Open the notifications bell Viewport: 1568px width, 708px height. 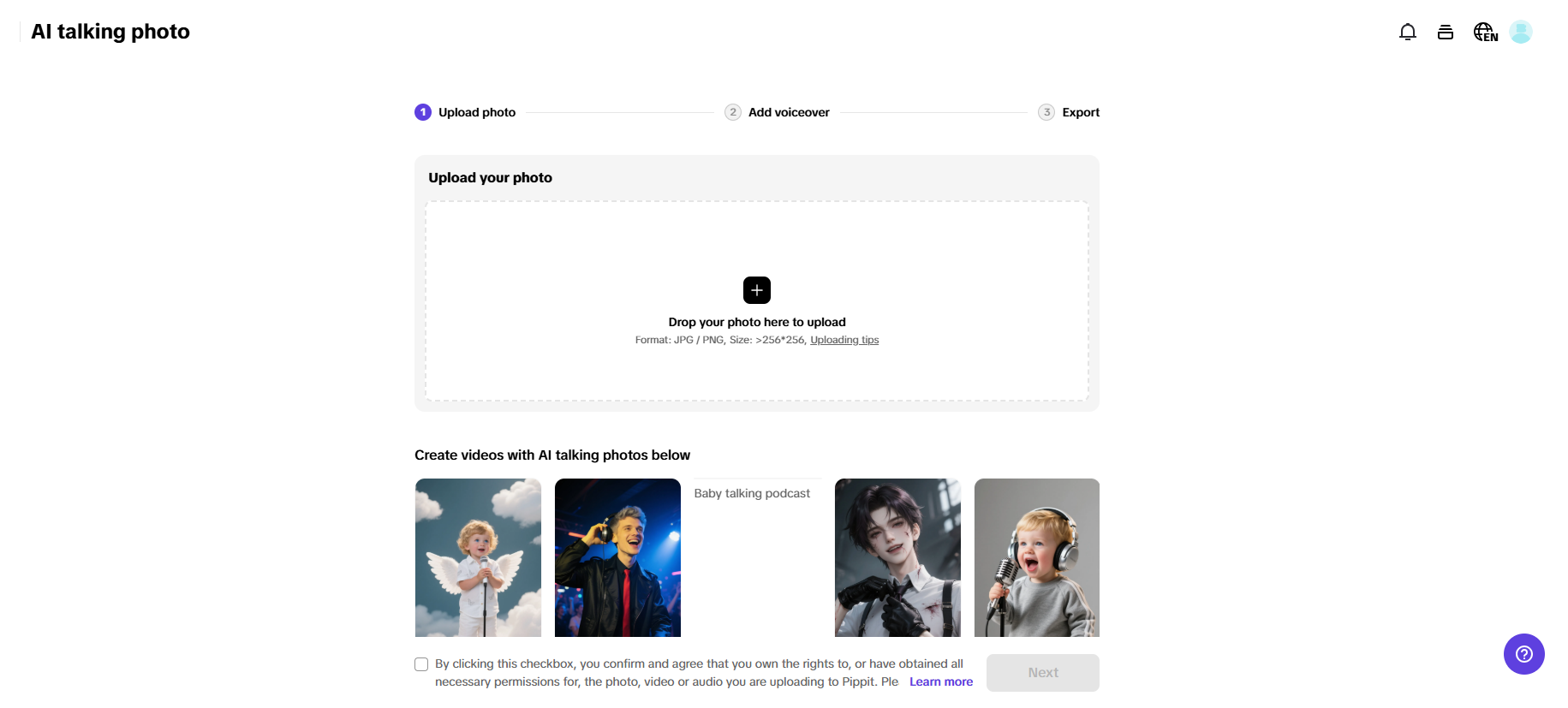tap(1407, 33)
